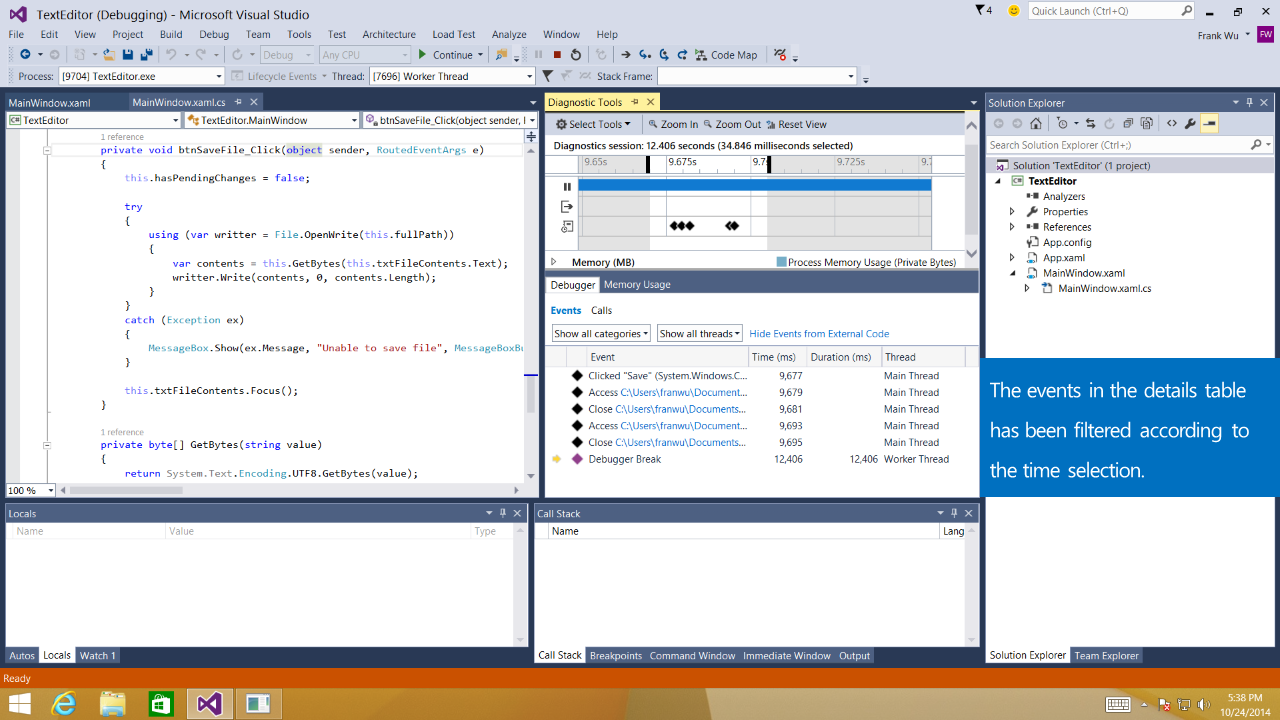
Task: Click Properties wrench icon in Solution Explorer
Action: tap(1190, 124)
